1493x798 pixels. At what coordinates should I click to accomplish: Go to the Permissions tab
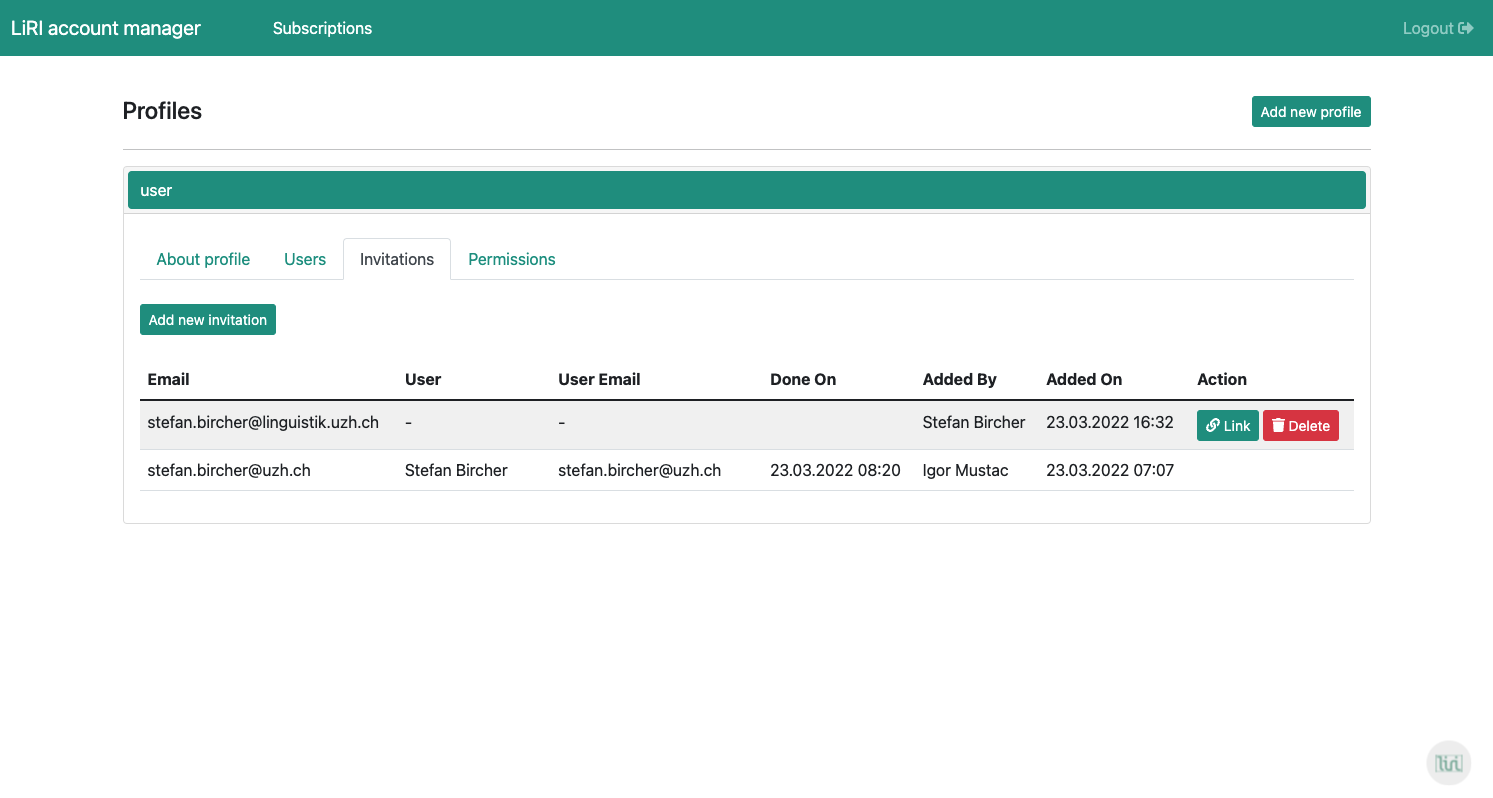[511, 259]
